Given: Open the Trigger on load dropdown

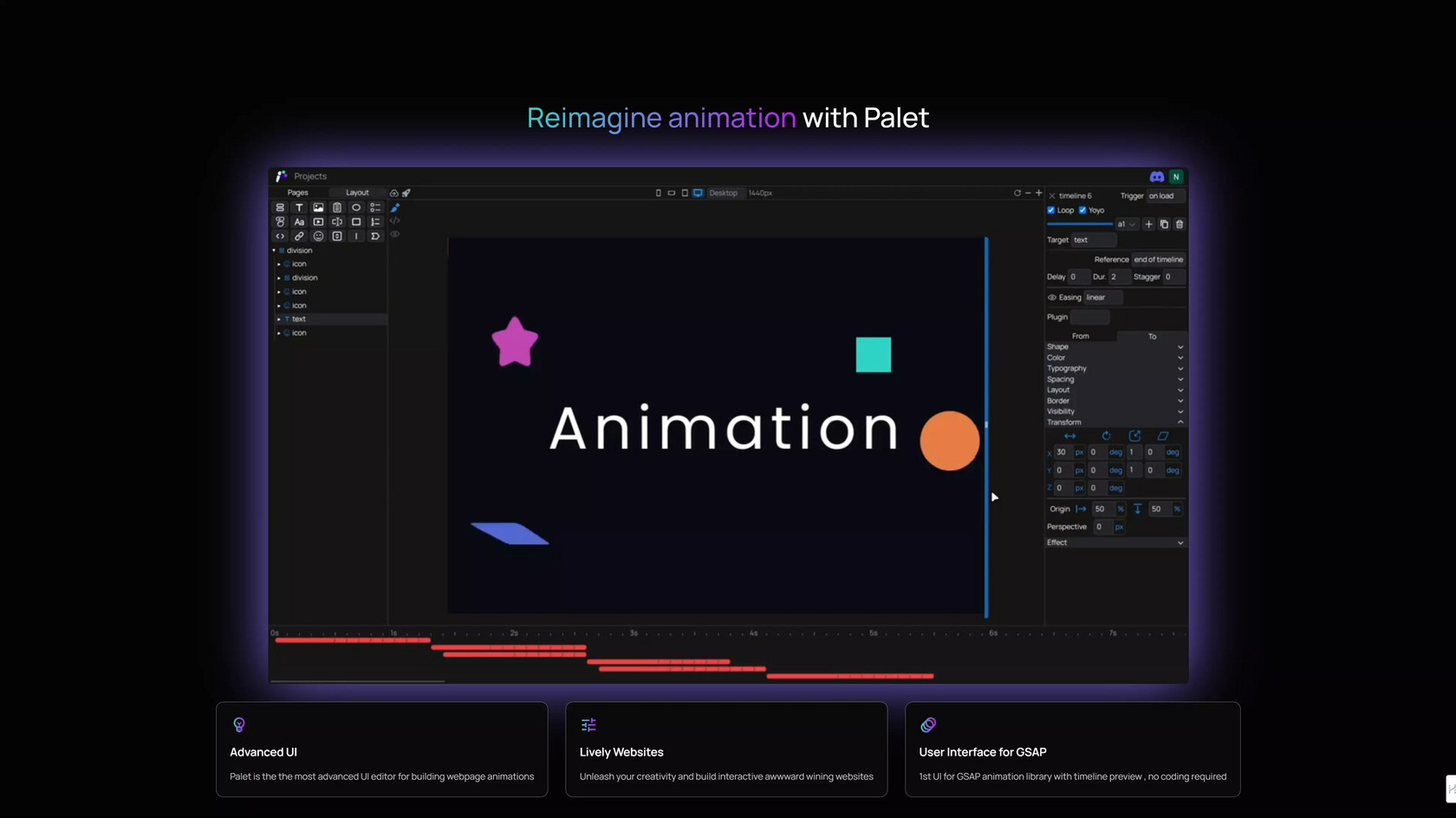Looking at the screenshot, I should tap(1166, 196).
